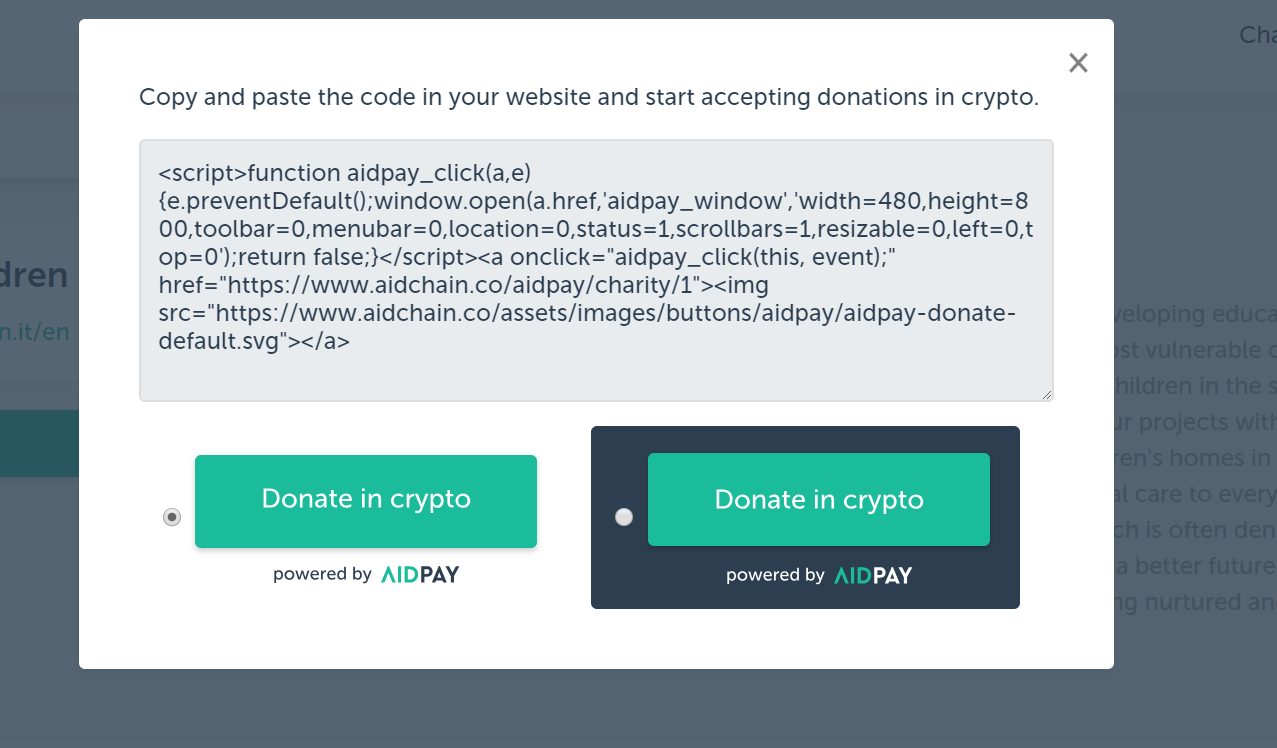Click the dark-background Donate in crypto button
Screen dimensions: 1277x748
[x=819, y=500]
